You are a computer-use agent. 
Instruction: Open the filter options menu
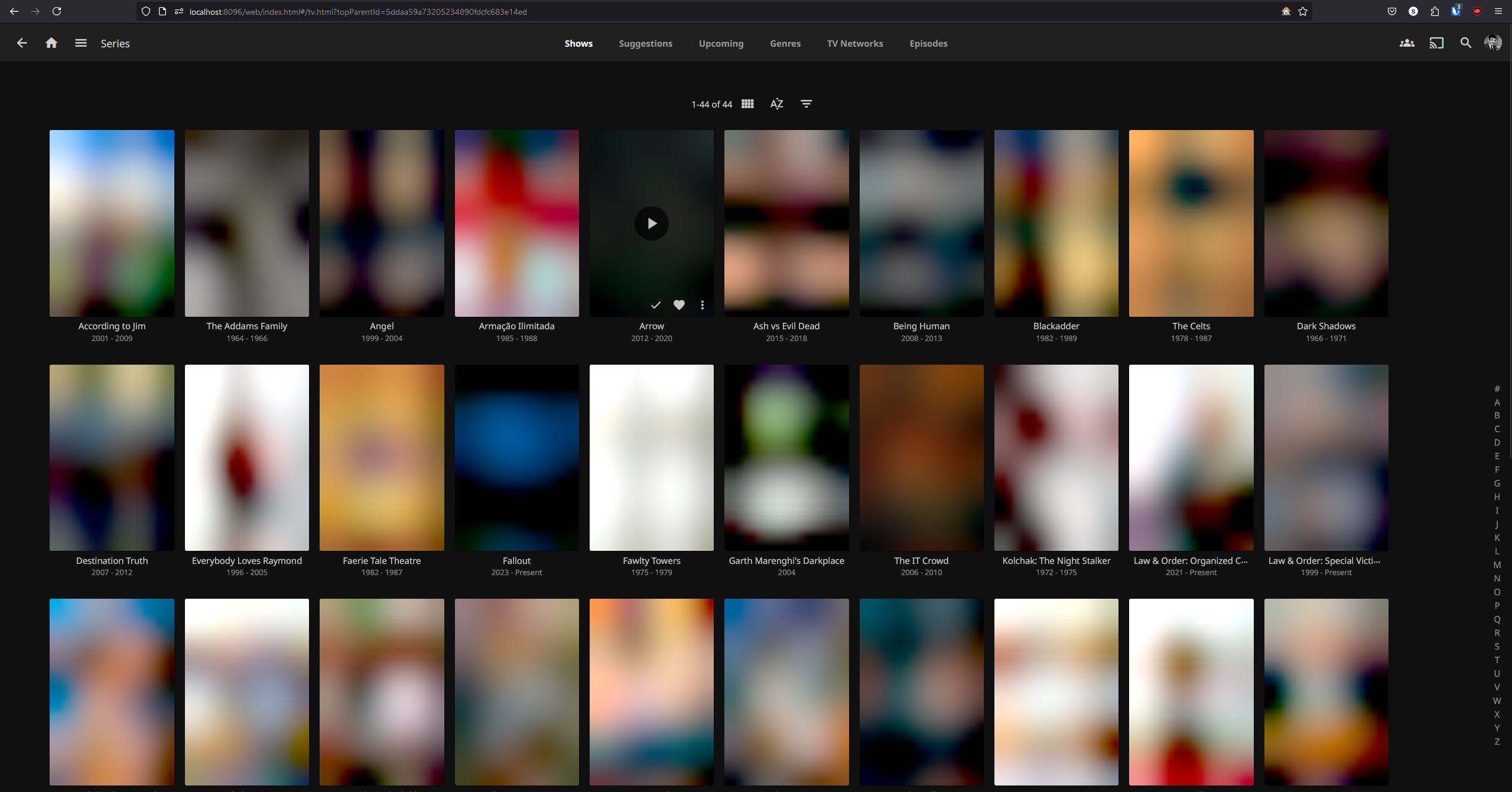click(806, 104)
